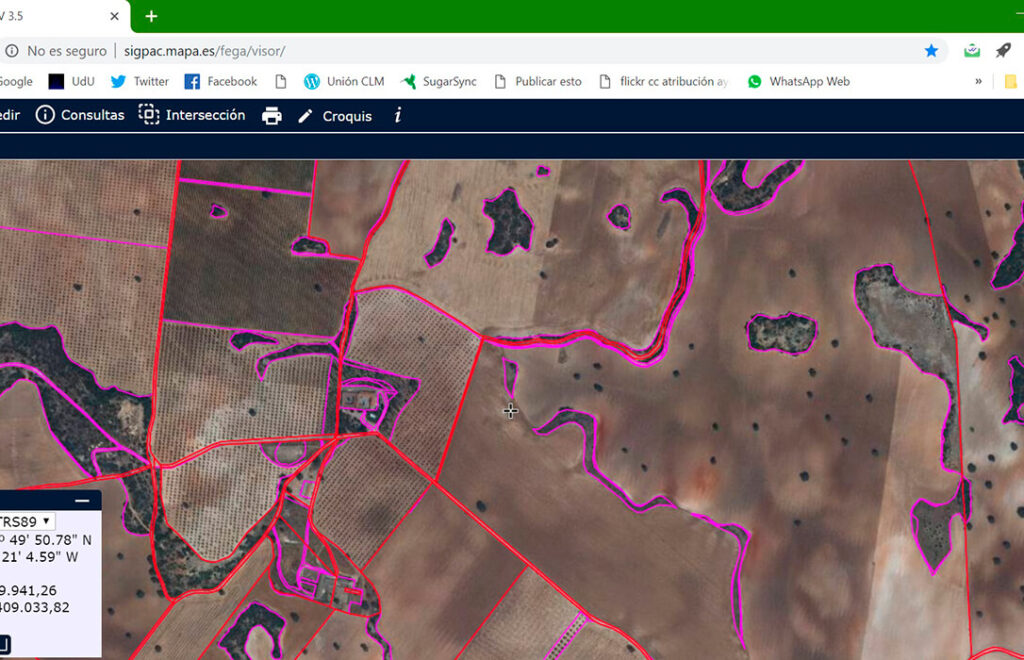Open the Consultas query tool

(x=80, y=115)
